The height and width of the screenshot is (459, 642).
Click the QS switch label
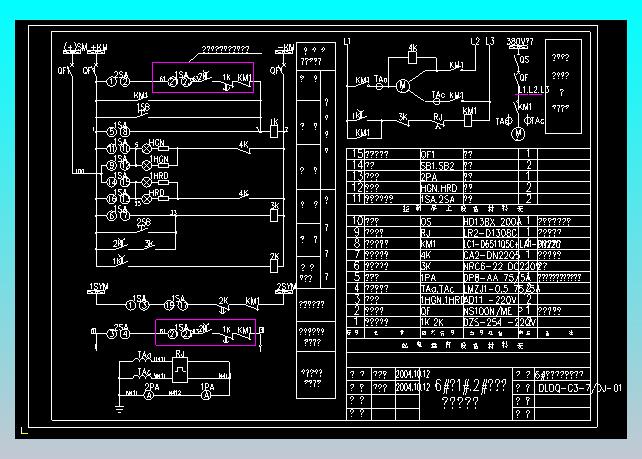(522, 60)
